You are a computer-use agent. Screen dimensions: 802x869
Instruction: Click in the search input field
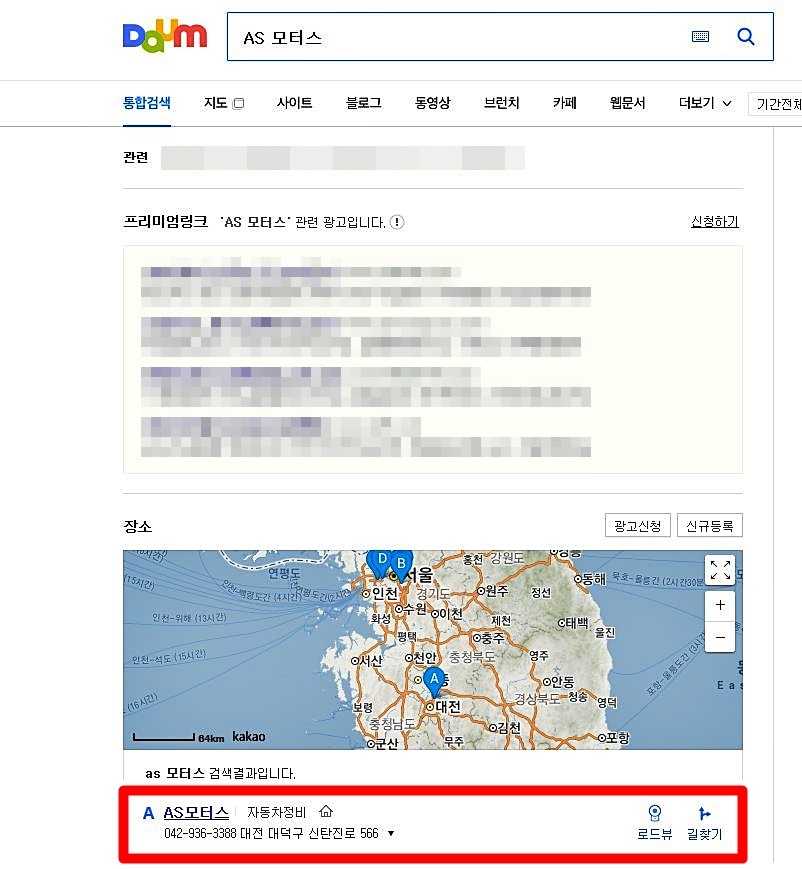click(x=450, y=37)
